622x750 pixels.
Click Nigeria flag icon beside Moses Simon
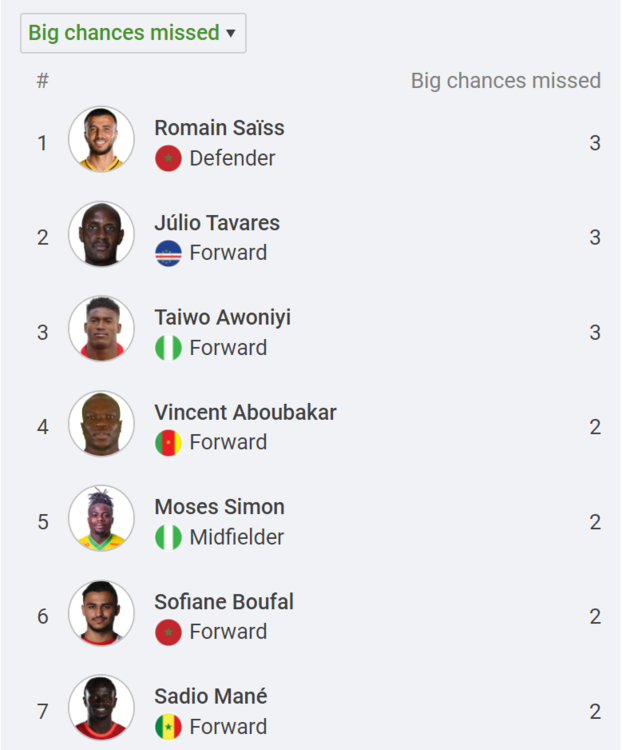pyautogui.click(x=168, y=537)
